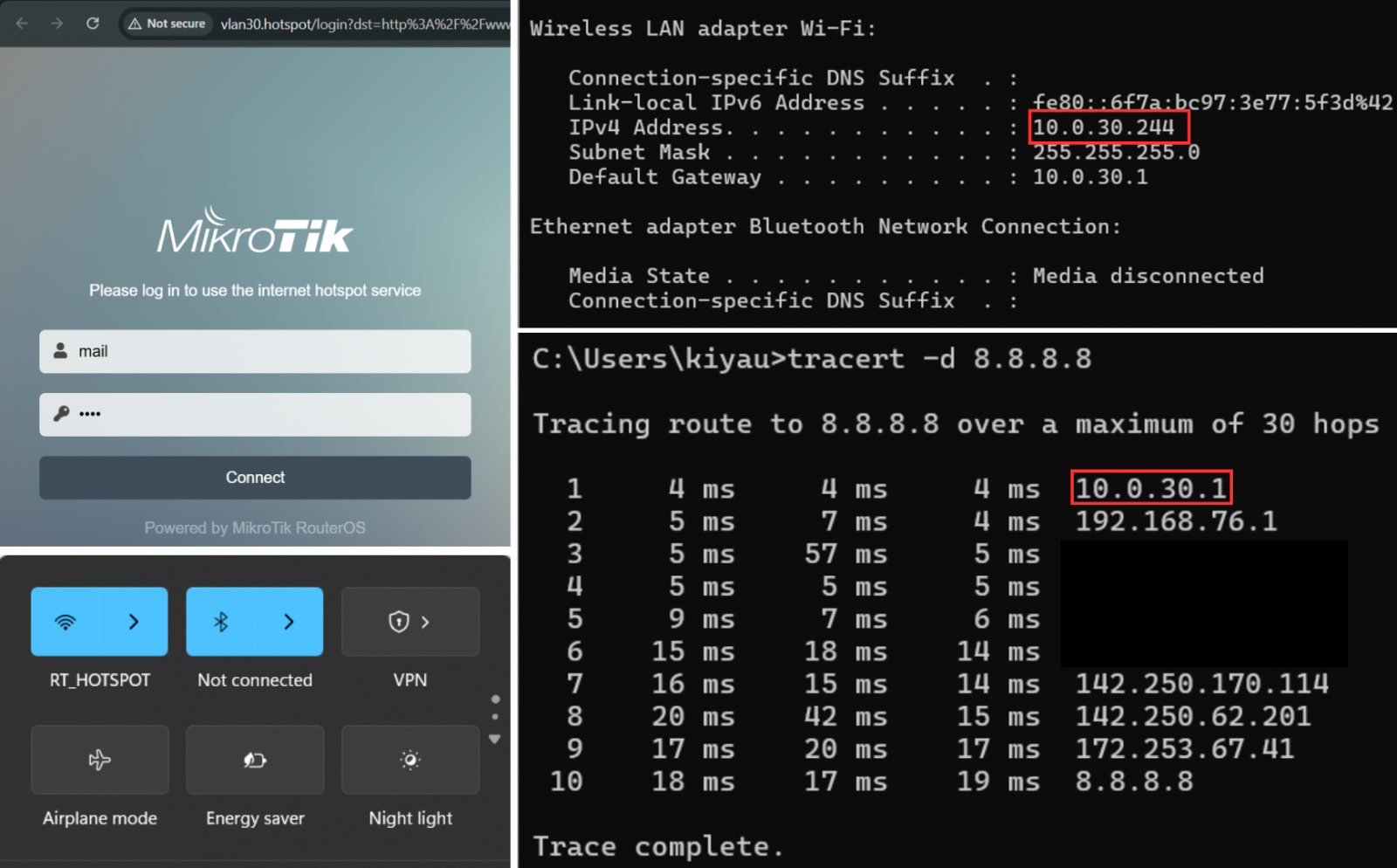
Task: Click the browser back arrow
Action: [22, 24]
